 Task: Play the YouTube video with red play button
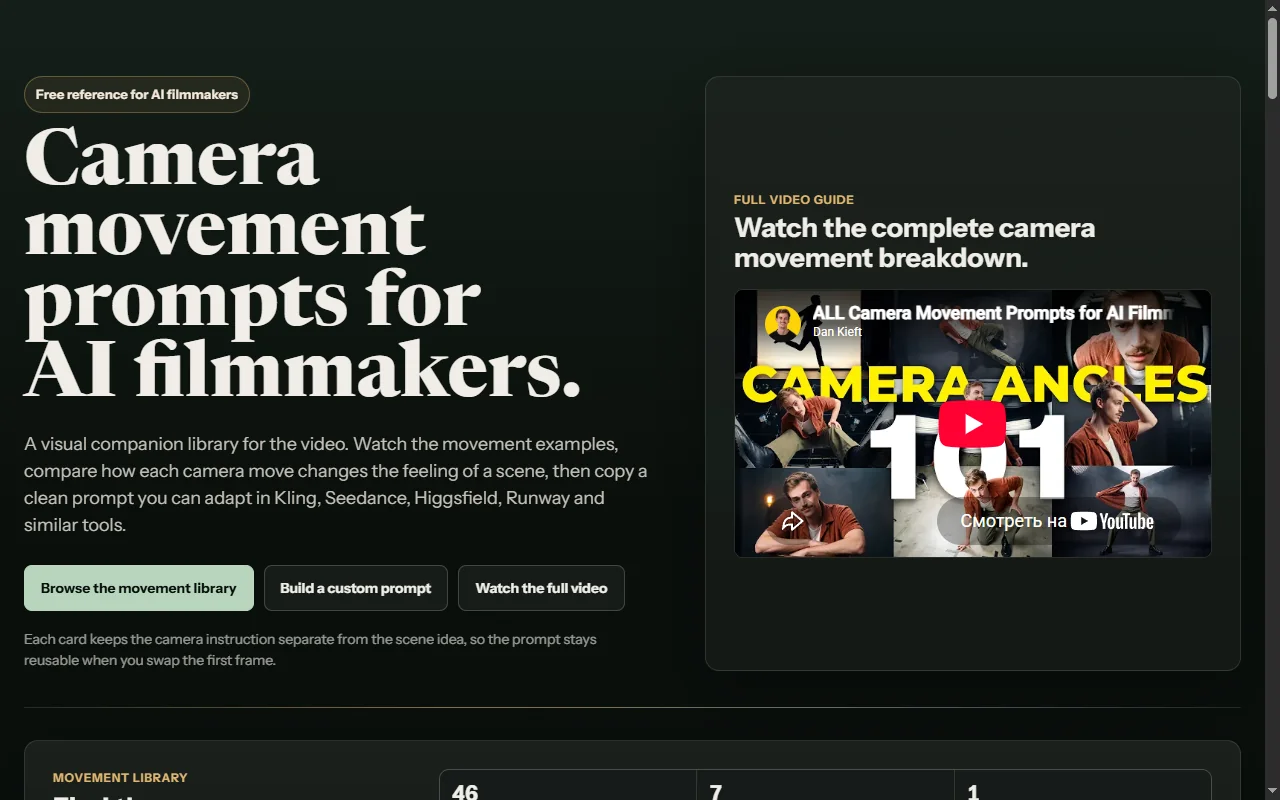972,424
